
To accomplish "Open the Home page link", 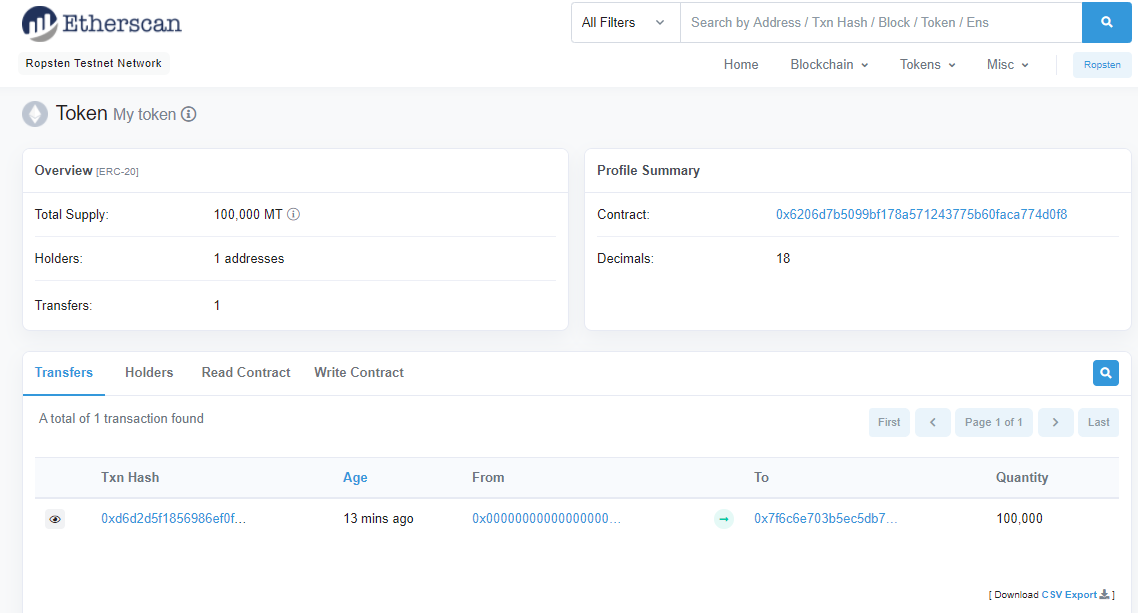I will [741, 65].
